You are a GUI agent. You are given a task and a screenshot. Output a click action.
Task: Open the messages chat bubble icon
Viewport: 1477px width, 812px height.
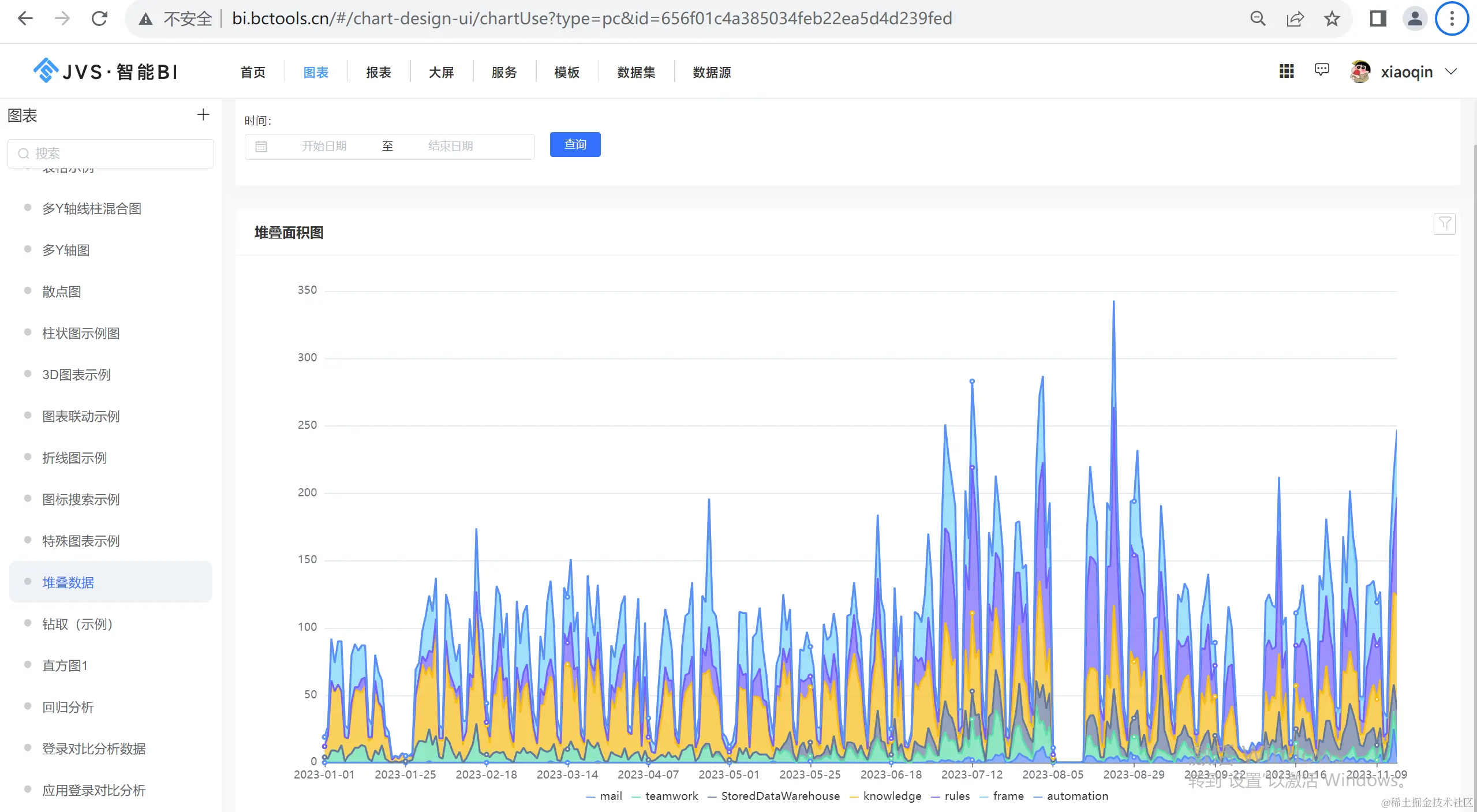click(x=1322, y=70)
